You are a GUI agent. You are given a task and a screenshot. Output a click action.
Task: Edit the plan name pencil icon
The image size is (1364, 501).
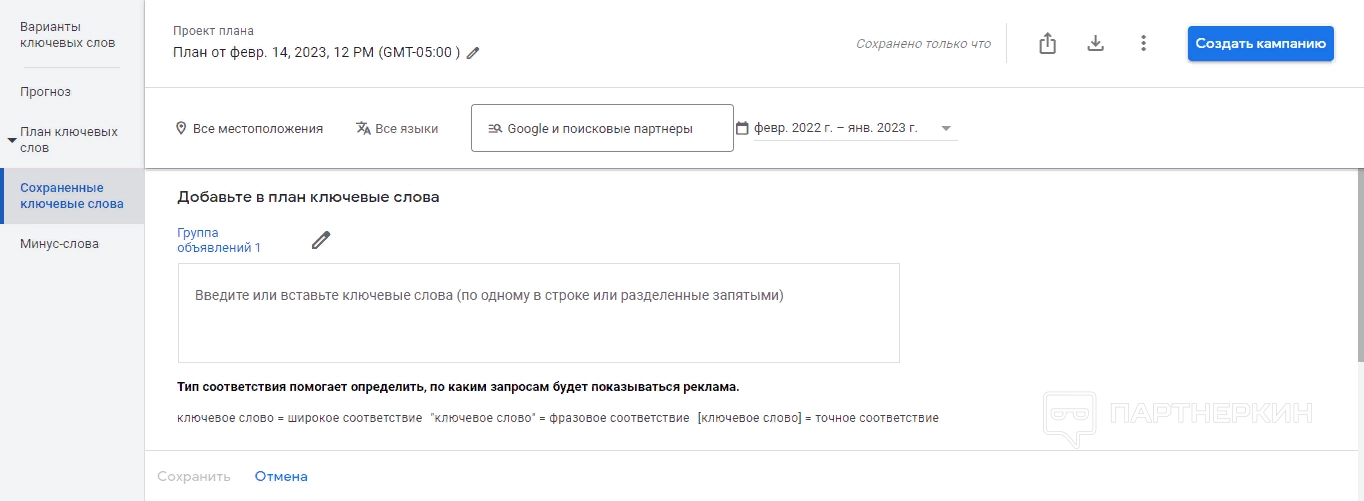473,53
